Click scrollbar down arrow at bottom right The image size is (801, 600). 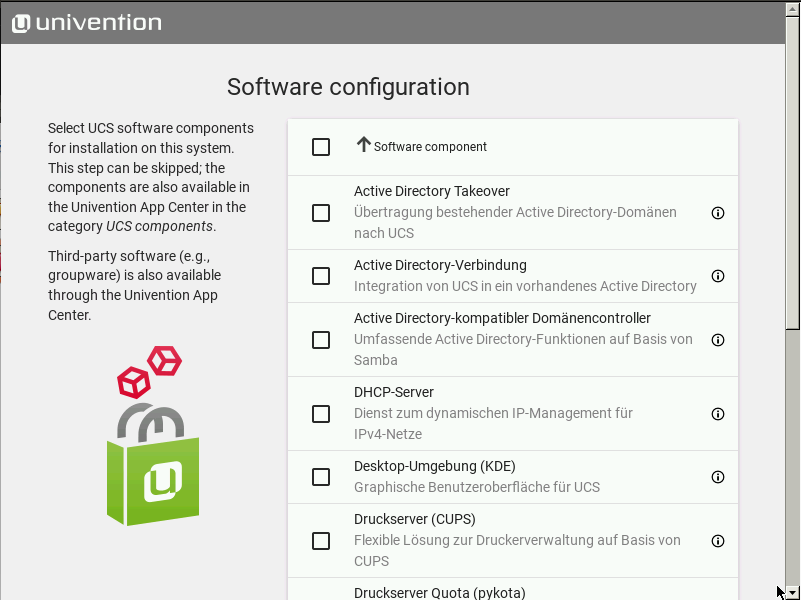tap(792, 591)
